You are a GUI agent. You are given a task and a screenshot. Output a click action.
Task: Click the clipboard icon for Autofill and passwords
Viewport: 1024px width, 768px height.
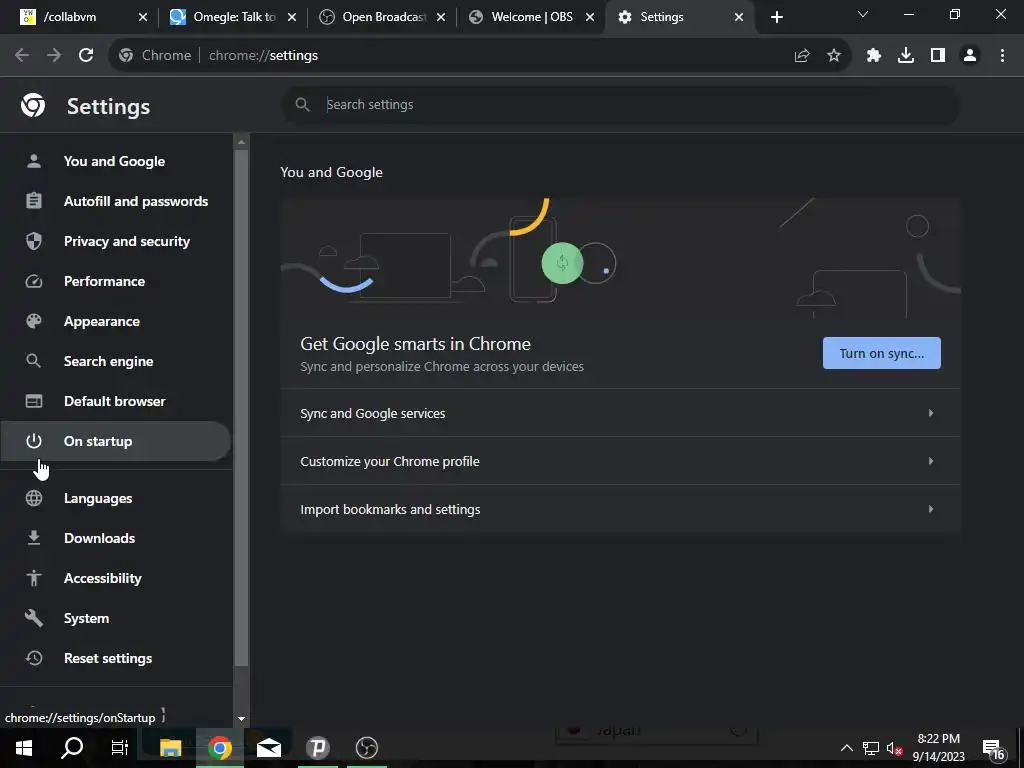[34, 201]
